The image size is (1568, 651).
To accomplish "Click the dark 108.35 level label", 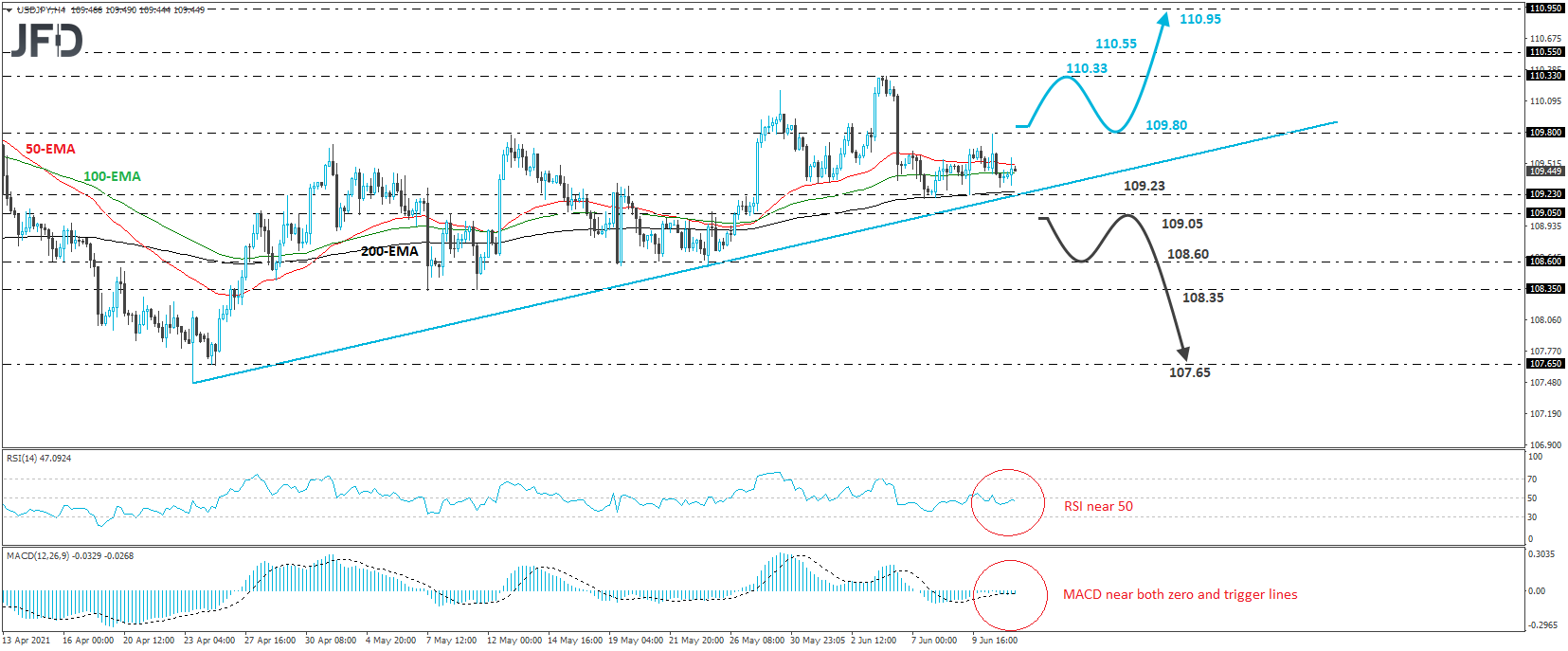I will pyautogui.click(x=1203, y=298).
